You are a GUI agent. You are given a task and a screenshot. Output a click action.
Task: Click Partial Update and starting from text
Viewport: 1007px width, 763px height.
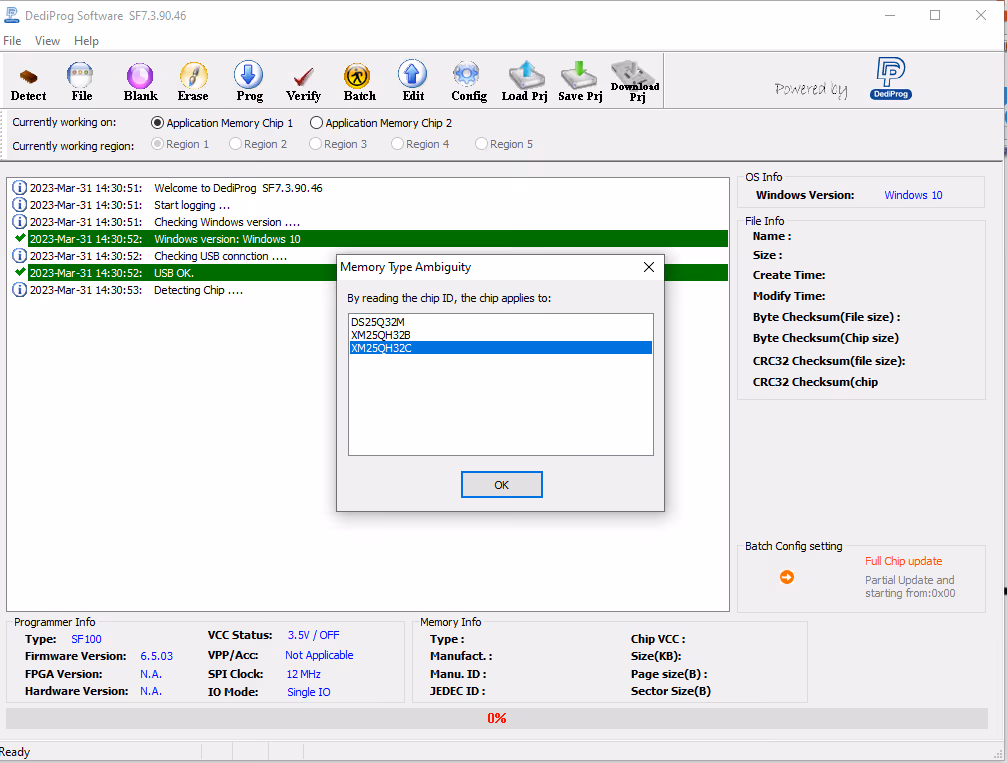[909, 586]
